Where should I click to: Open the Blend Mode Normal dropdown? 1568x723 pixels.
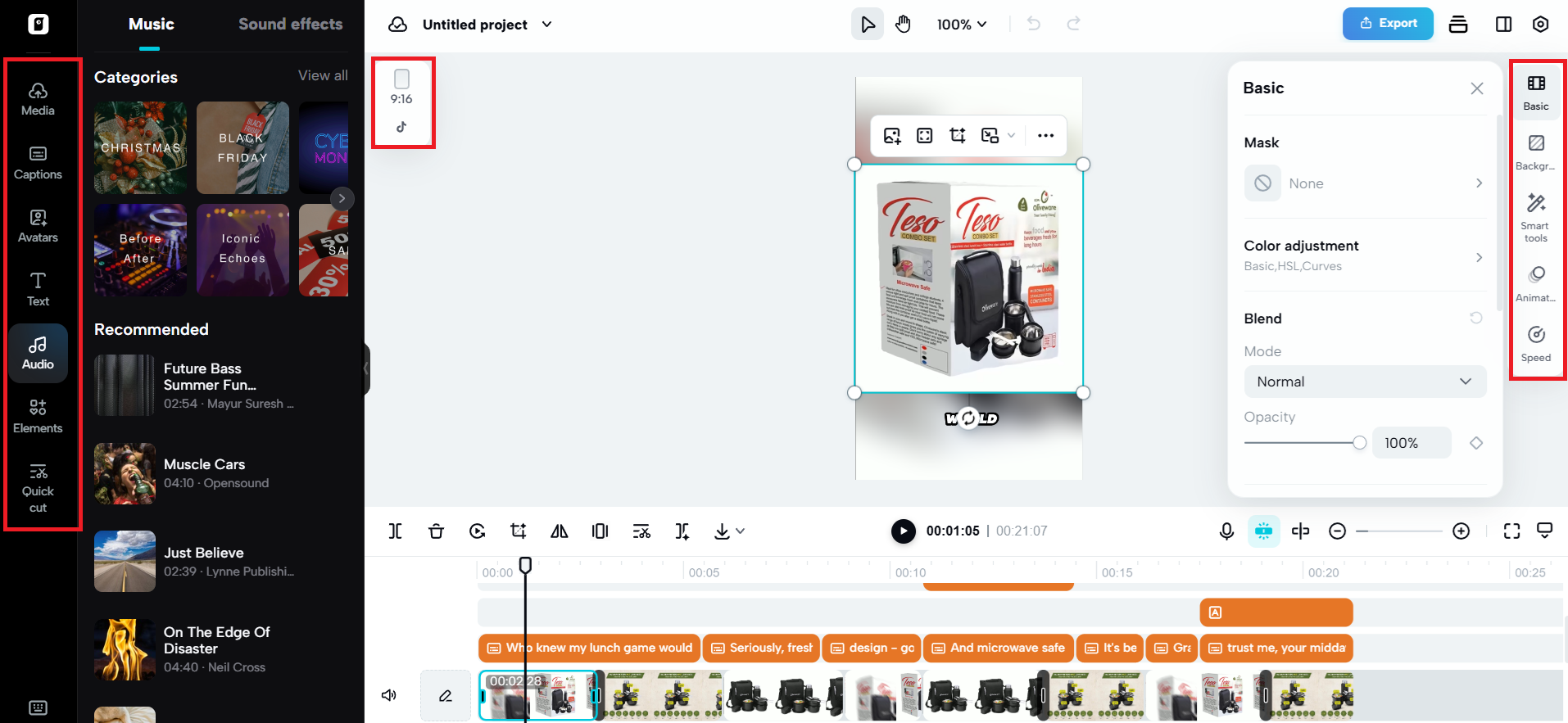click(1365, 382)
